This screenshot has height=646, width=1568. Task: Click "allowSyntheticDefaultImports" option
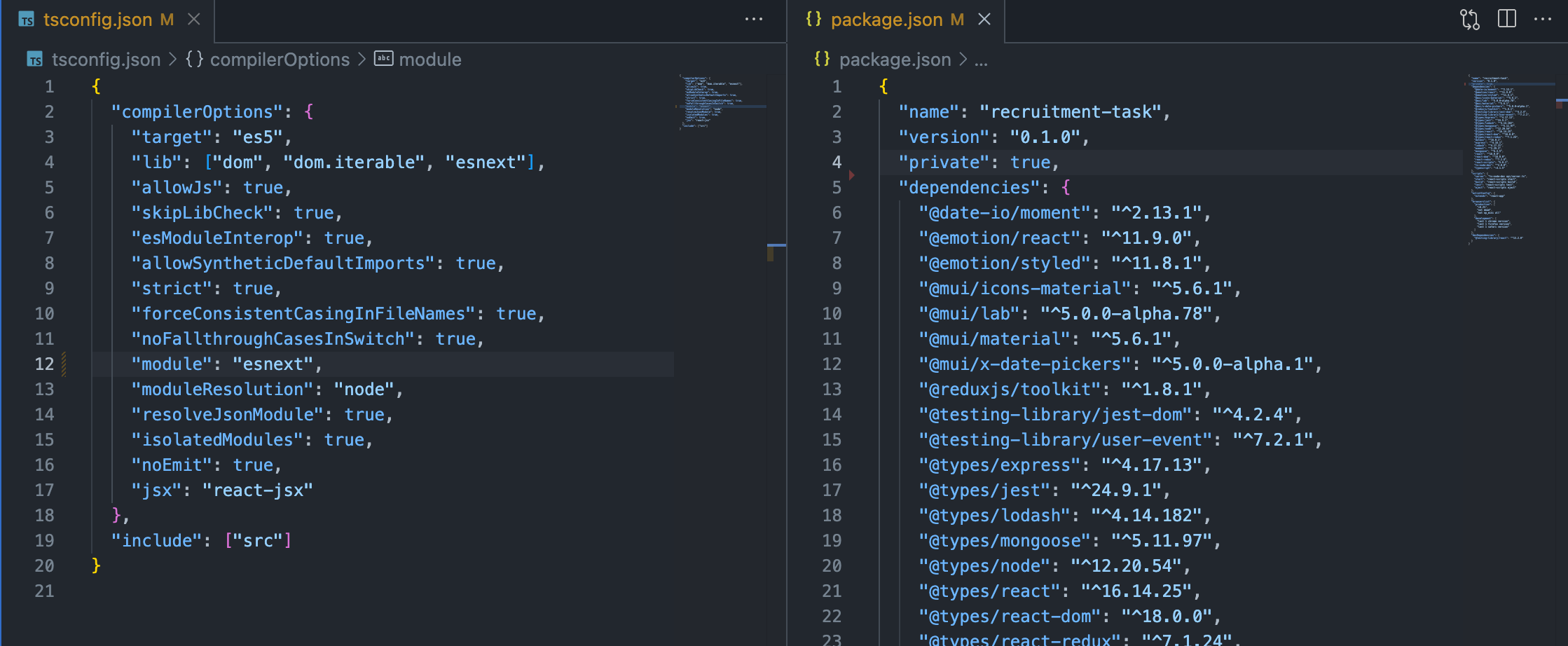(x=283, y=263)
